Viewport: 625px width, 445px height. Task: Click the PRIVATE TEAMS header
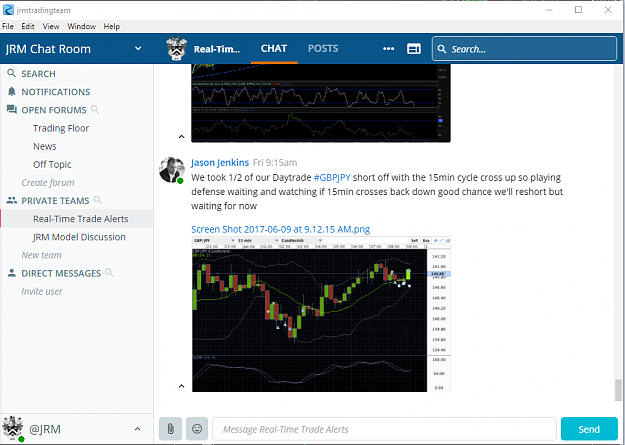tap(55, 201)
